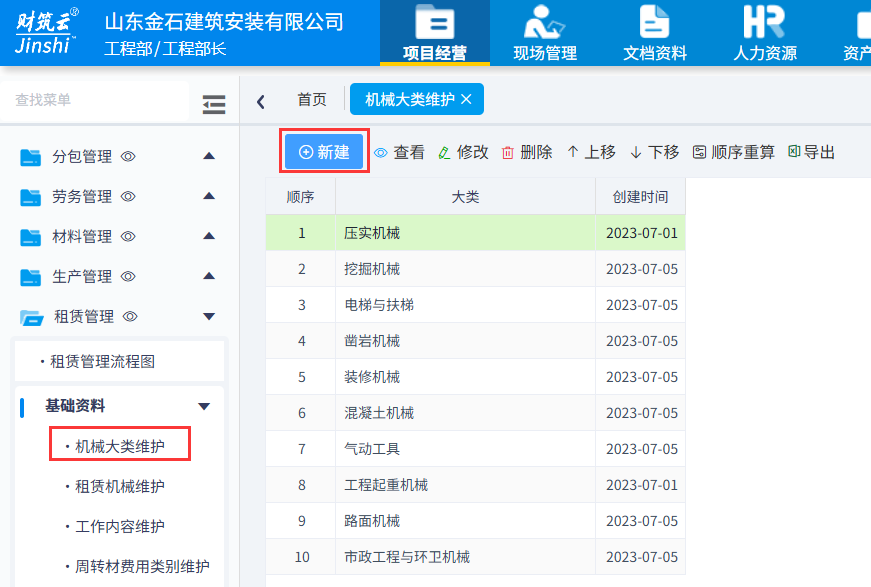Click the 现场管理 worker icon

click(544, 22)
